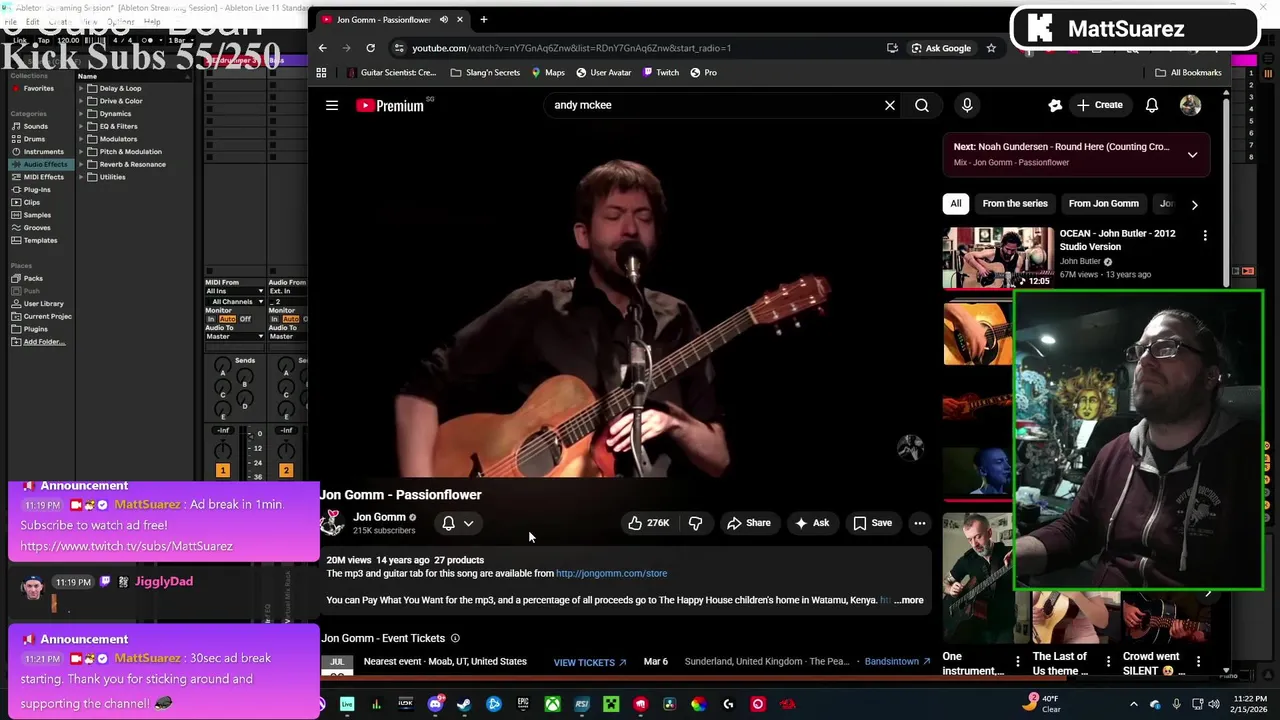Open options for OCEAN John Butler video
1280x720 pixels.
pyautogui.click(x=1205, y=235)
